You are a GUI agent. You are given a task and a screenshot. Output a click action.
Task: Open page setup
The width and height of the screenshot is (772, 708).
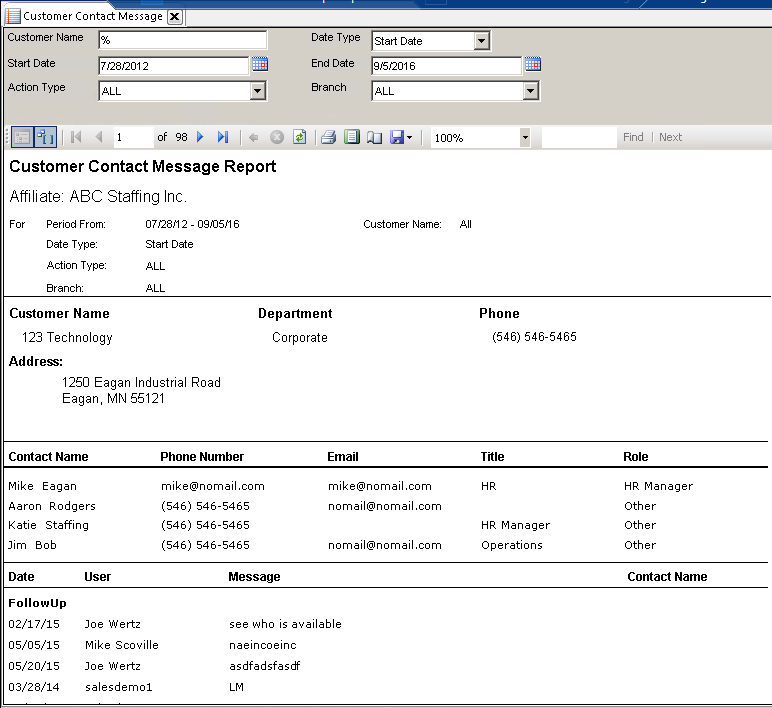(x=374, y=137)
